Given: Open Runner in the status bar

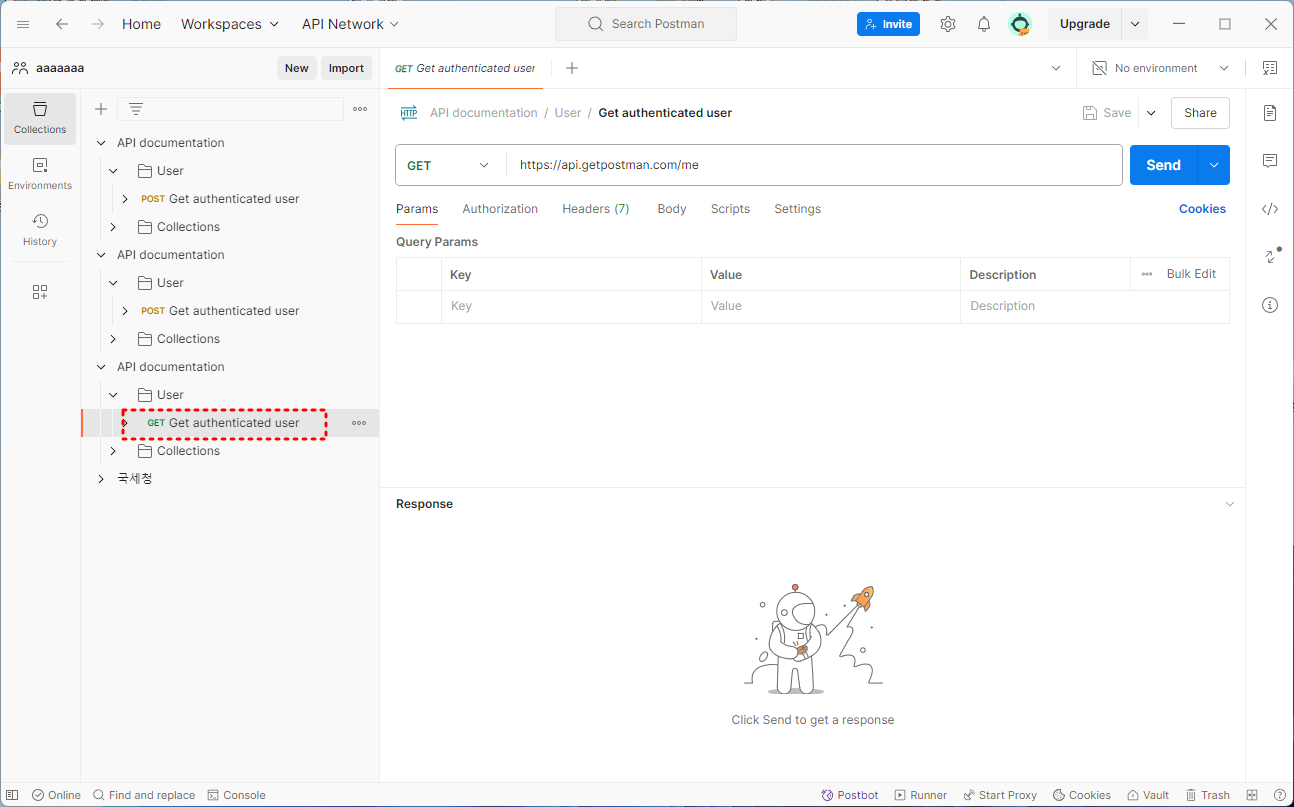Looking at the screenshot, I should (x=921, y=795).
